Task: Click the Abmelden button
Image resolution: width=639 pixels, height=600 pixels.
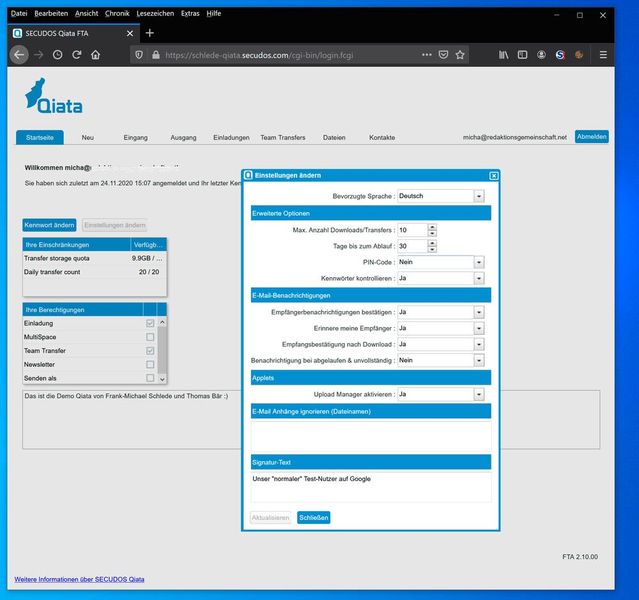Action: [x=592, y=137]
